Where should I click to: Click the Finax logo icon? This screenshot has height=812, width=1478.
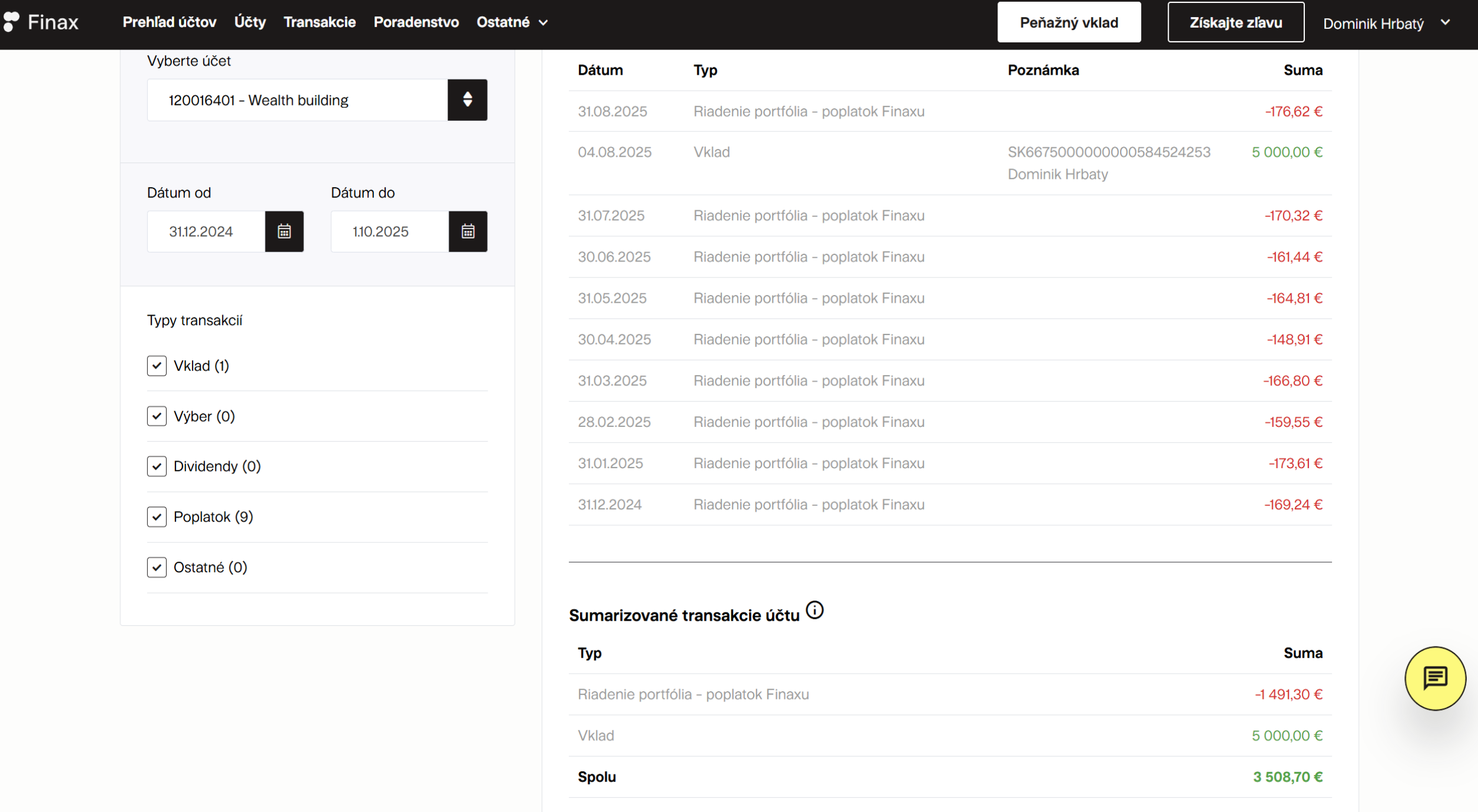pyautogui.click(x=11, y=22)
